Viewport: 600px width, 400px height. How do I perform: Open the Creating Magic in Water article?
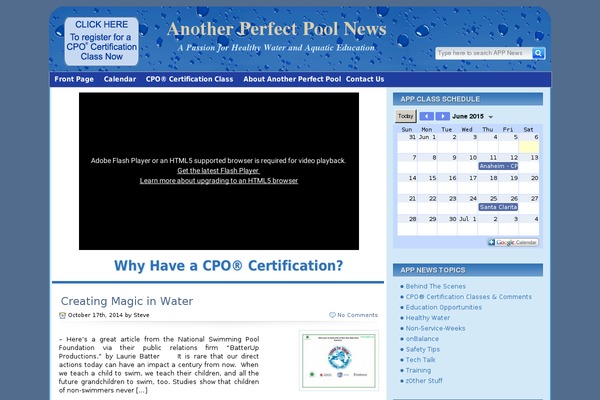point(127,301)
